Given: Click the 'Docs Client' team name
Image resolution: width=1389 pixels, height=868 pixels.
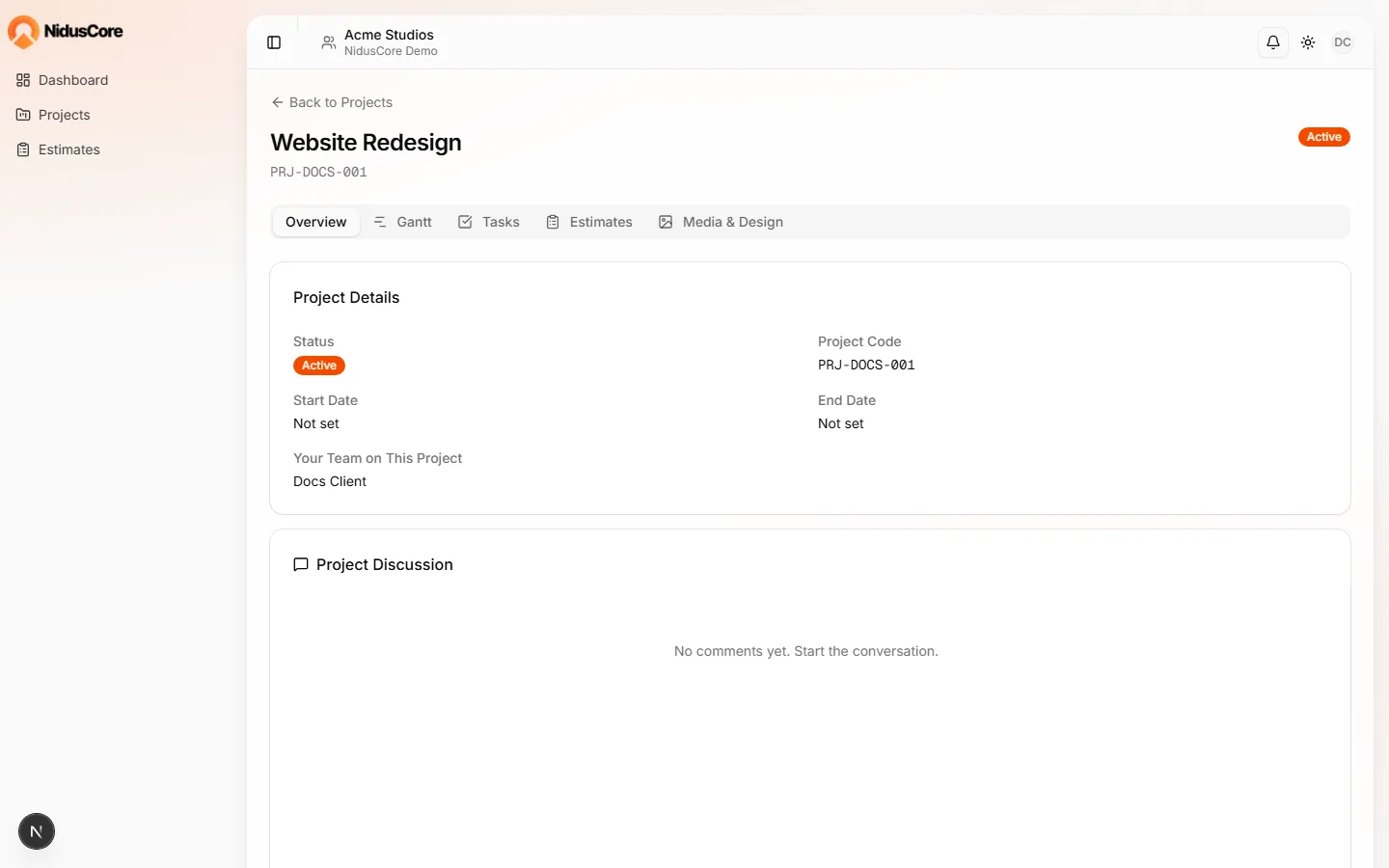Looking at the screenshot, I should pyautogui.click(x=330, y=481).
